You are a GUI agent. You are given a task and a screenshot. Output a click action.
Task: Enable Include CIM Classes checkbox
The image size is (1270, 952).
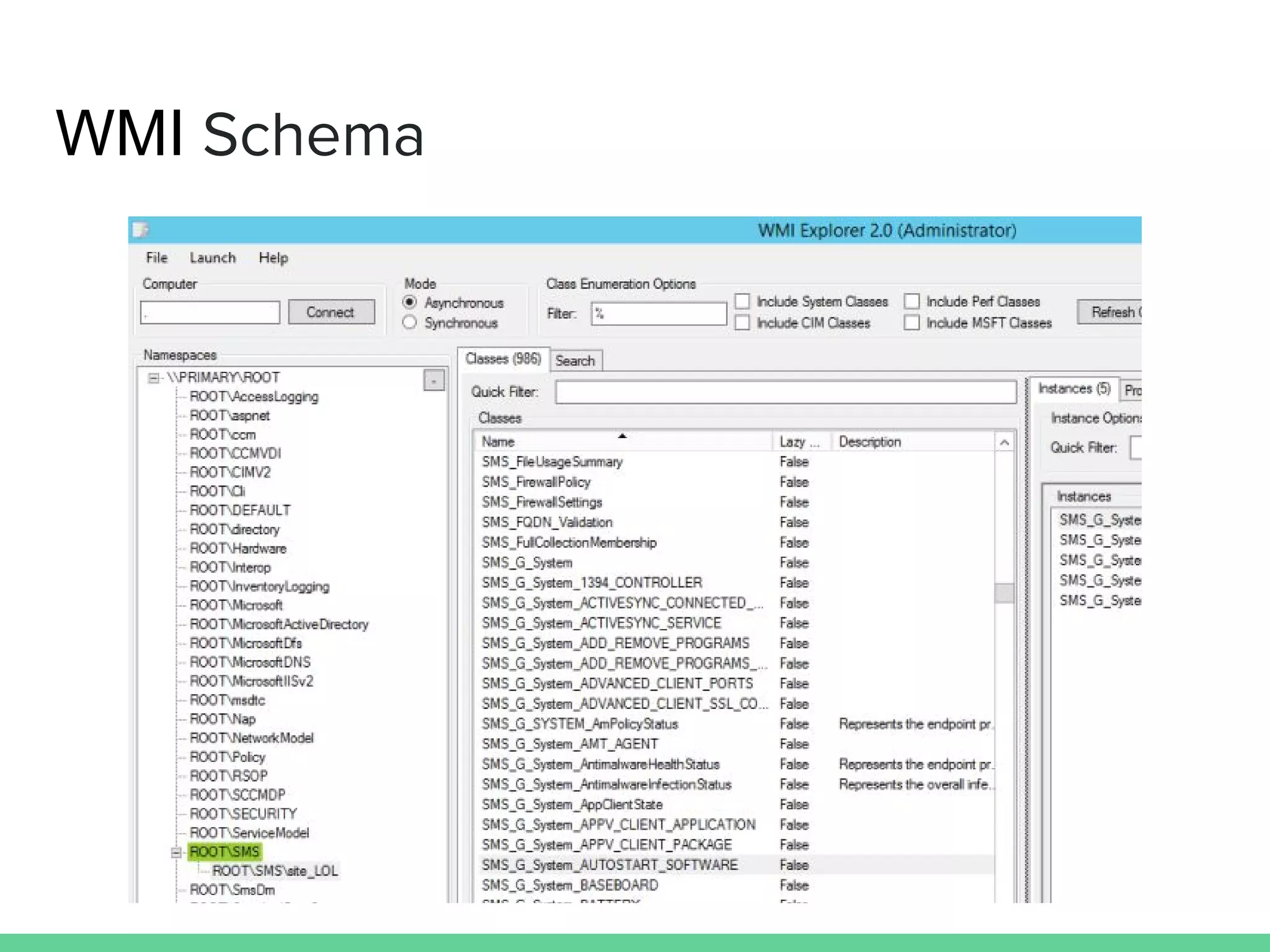pyautogui.click(x=742, y=322)
